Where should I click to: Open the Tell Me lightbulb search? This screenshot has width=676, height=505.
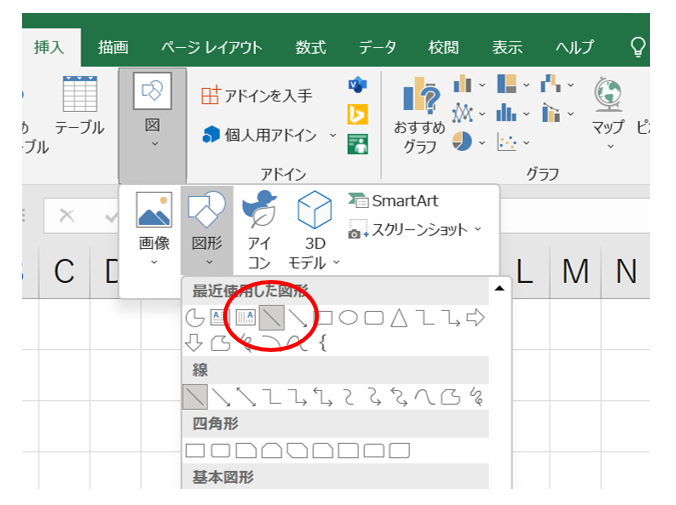[638, 47]
